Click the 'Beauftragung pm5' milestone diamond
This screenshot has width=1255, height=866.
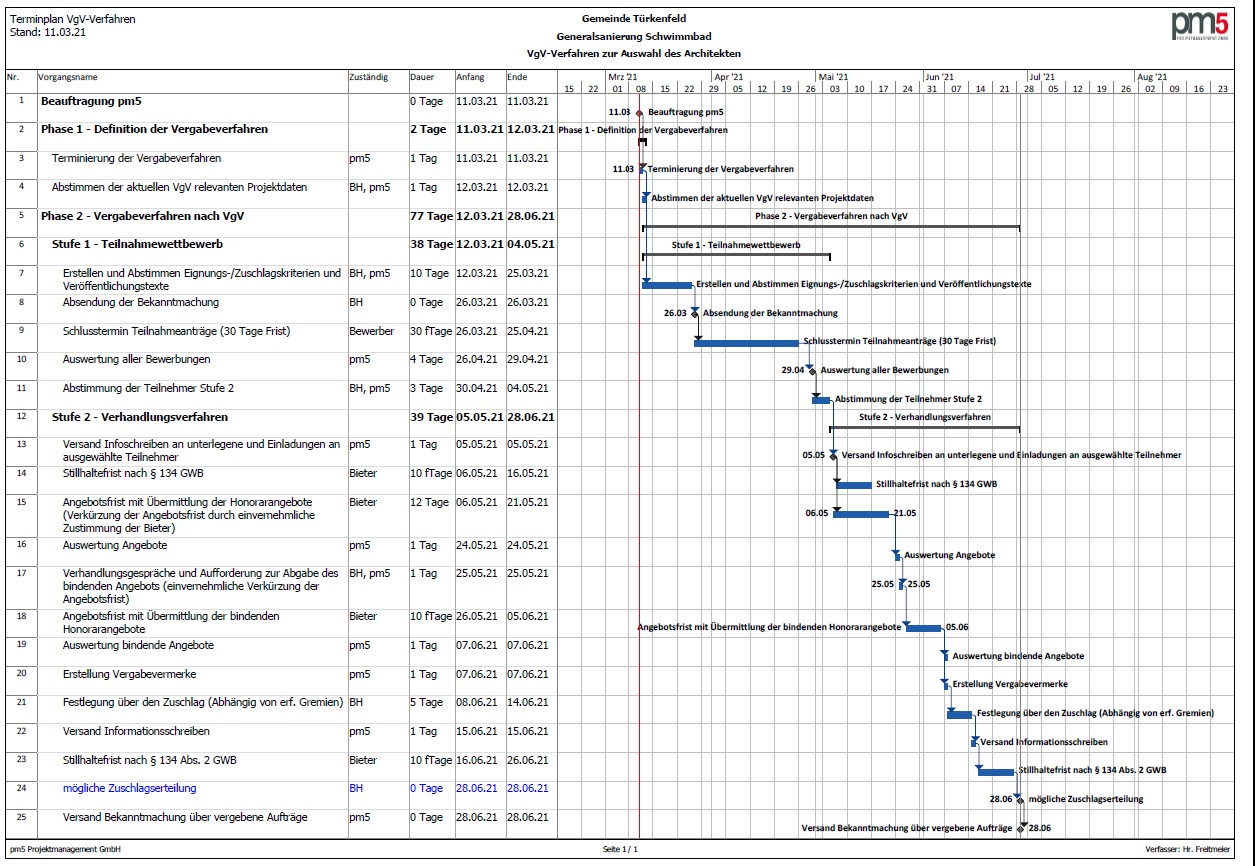[639, 113]
